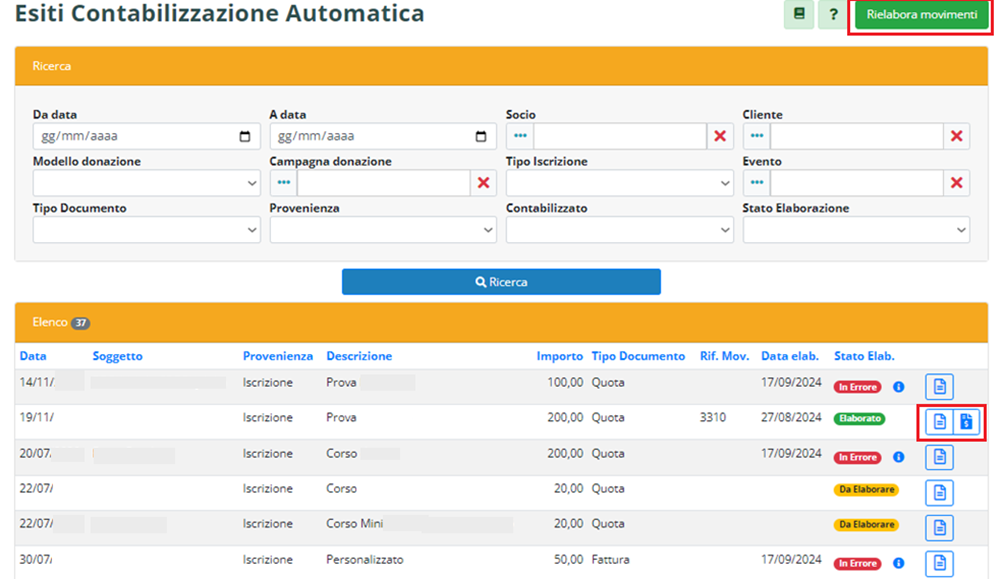Image resolution: width=1004 pixels, height=579 pixels.
Task: Sort list by Importo column header
Action: click(559, 356)
